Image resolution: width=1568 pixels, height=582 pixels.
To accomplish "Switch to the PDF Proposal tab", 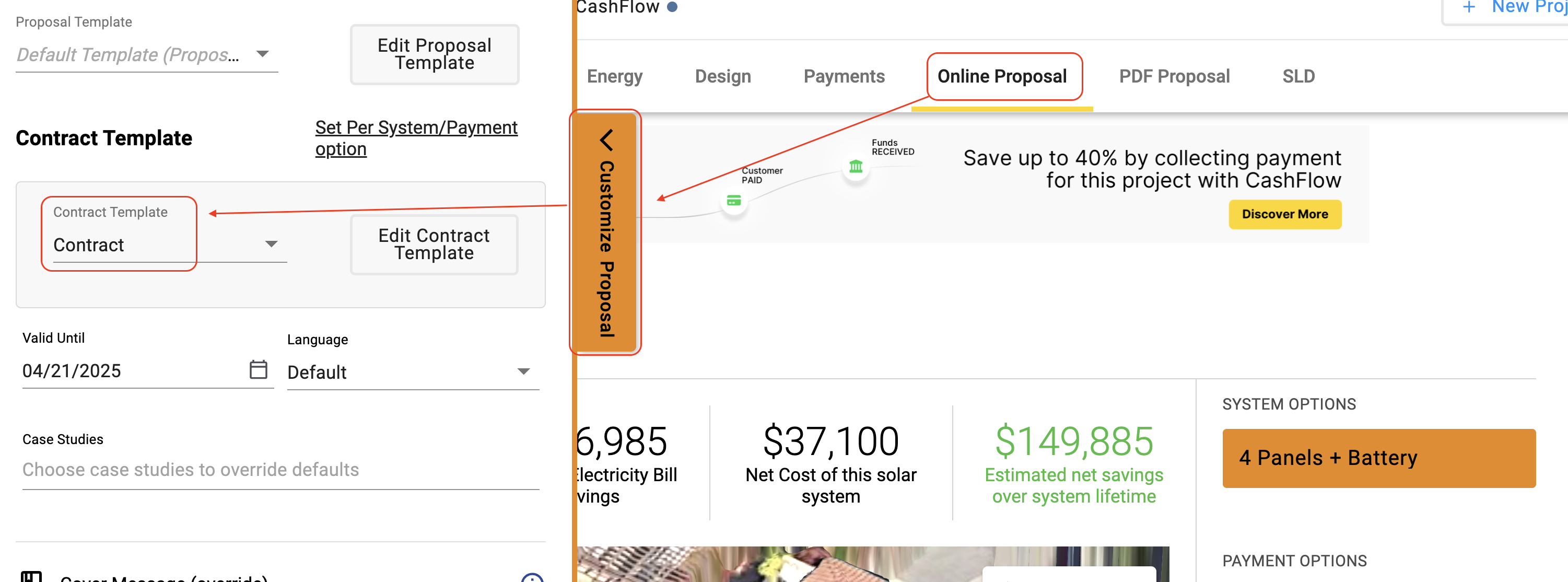I will click(1174, 76).
